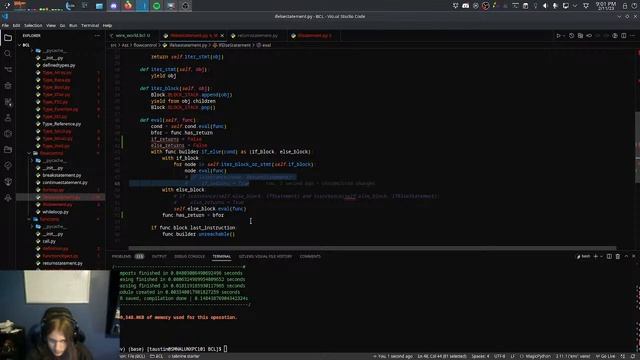Click the split terminal icon
640x360 pixels.
point(609,256)
